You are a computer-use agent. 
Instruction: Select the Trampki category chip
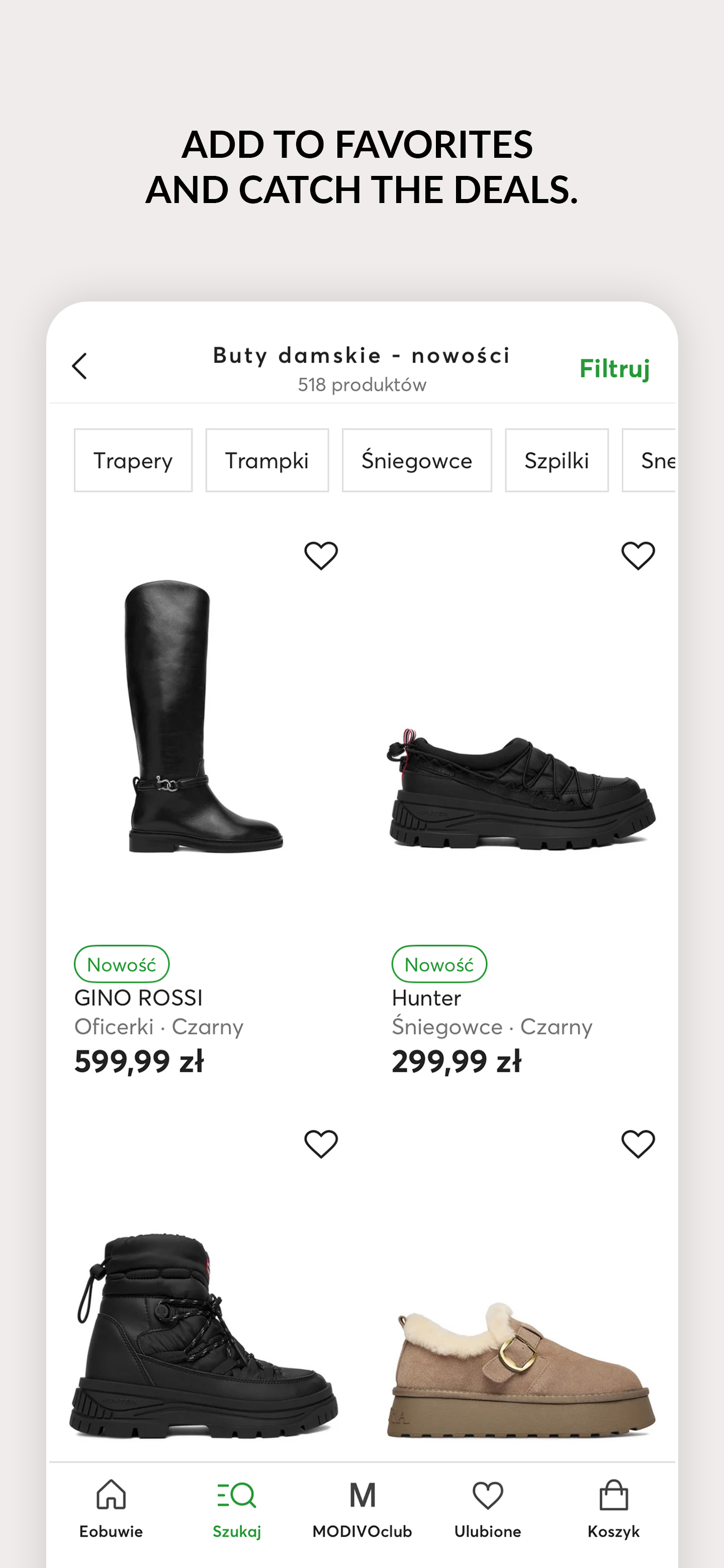[x=266, y=460]
